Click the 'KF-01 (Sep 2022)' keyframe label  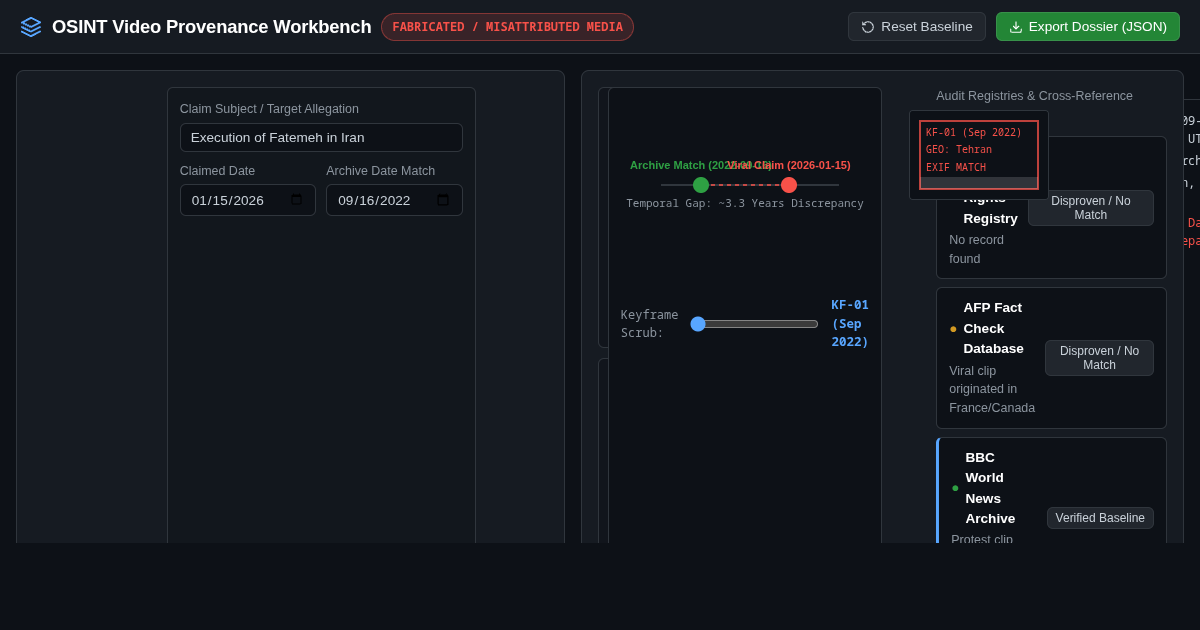click(x=850, y=323)
